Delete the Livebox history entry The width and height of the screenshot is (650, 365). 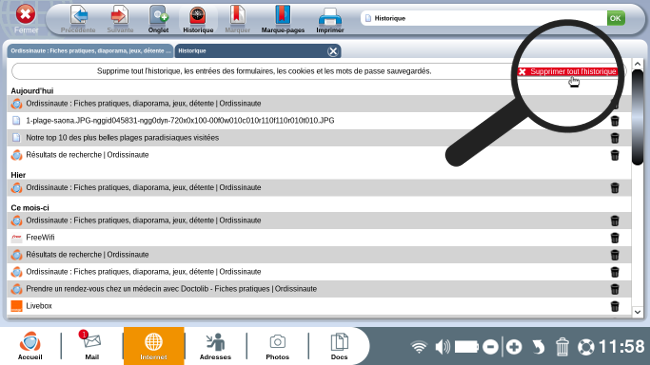pos(615,306)
